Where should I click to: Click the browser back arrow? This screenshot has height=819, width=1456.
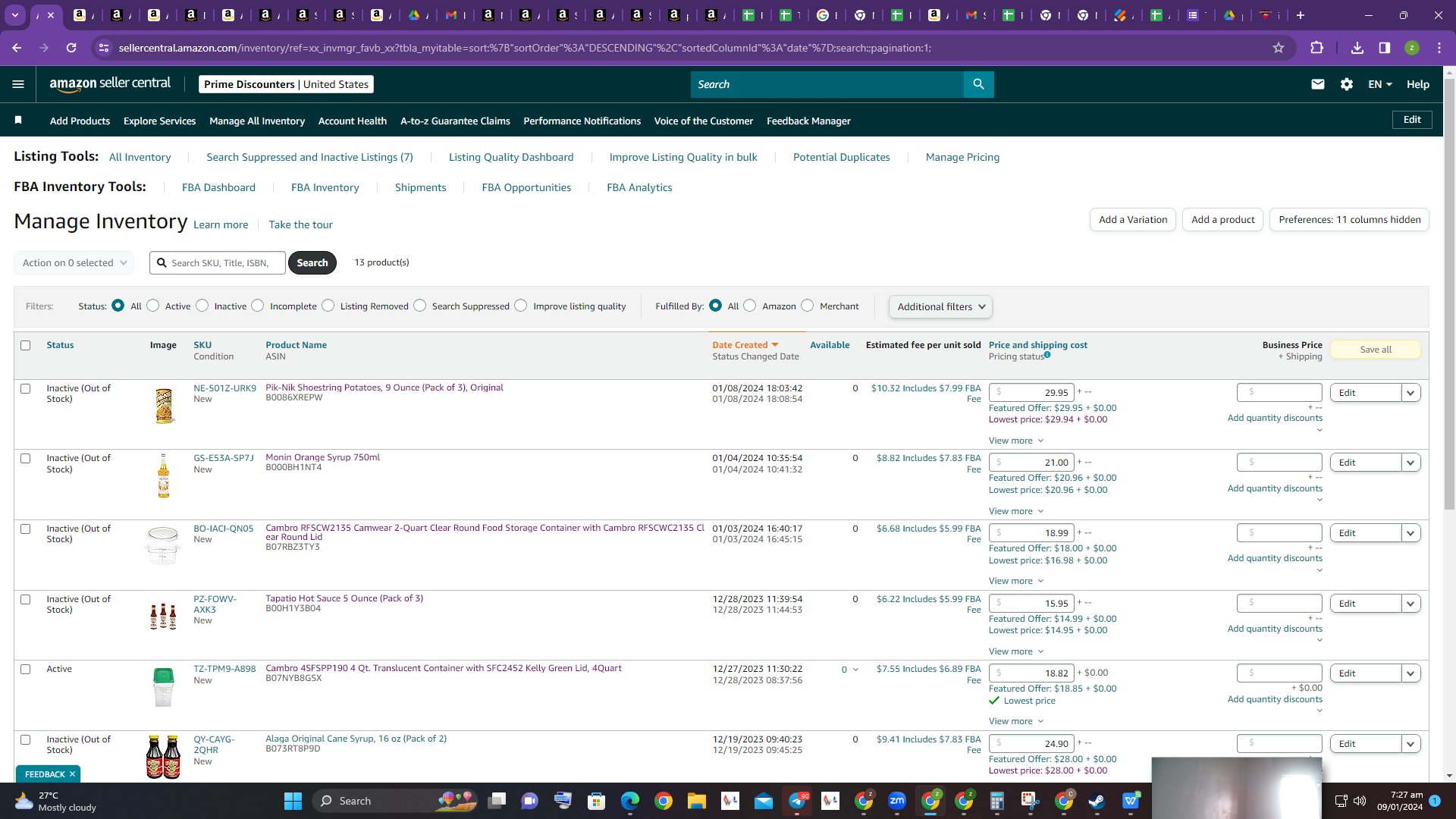tap(17, 48)
